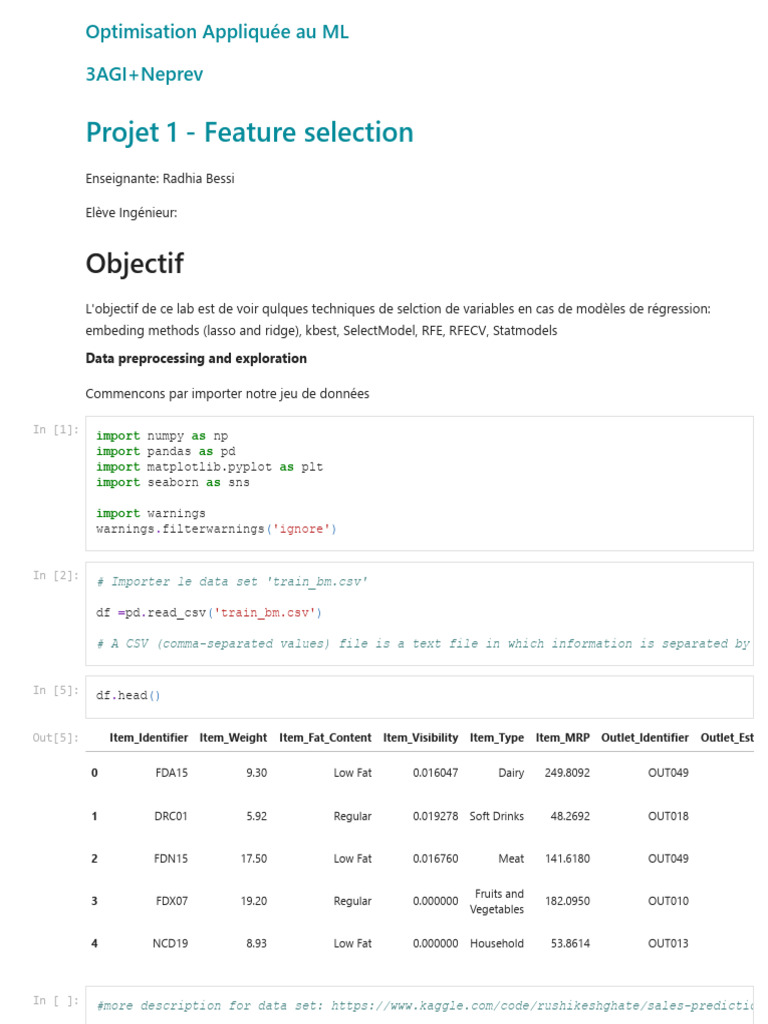Select the Item_MRP column header
This screenshot has width=768, height=1024.
pyautogui.click(x=562, y=738)
